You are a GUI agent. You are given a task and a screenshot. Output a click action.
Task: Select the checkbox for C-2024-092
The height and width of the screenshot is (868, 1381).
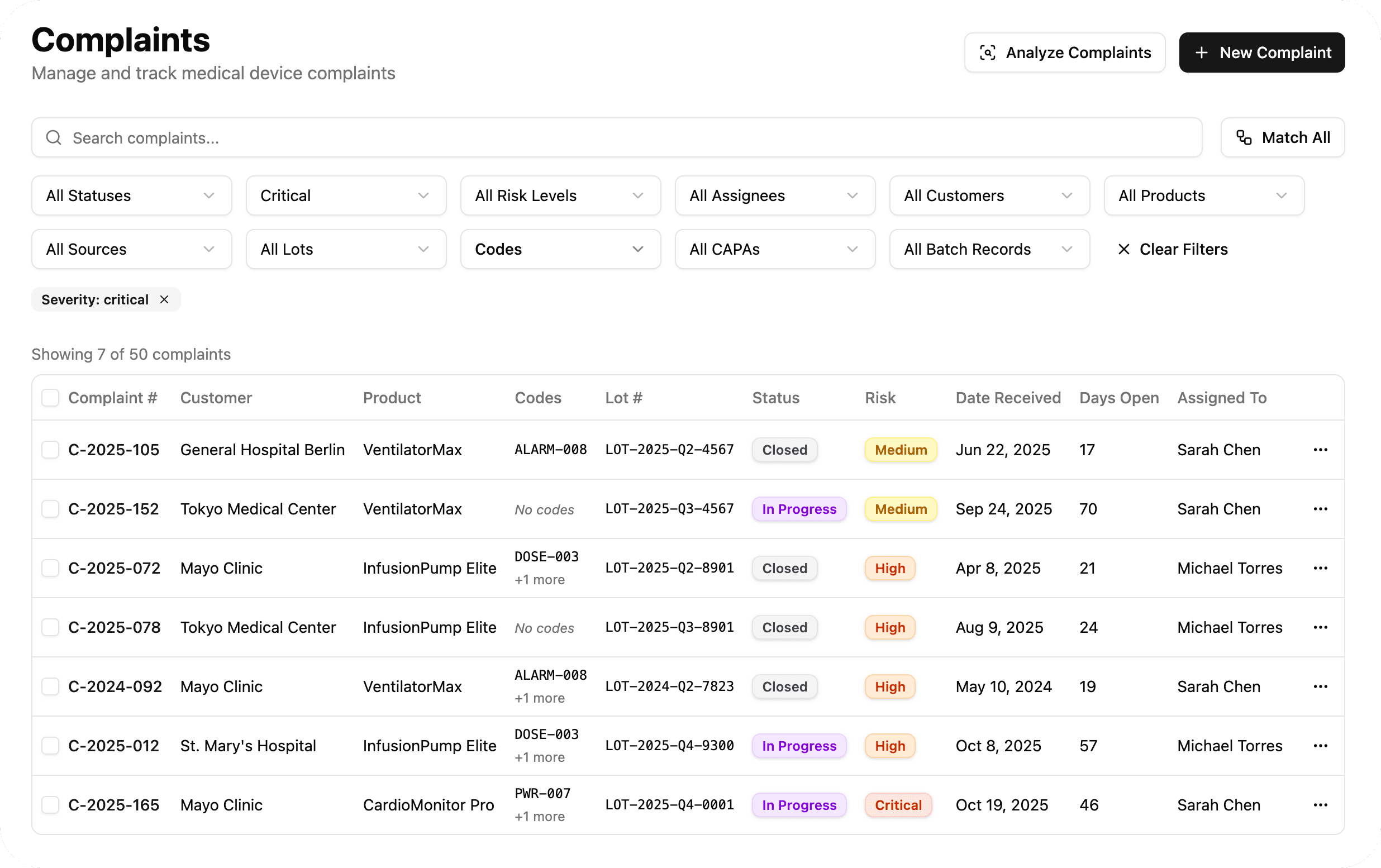click(x=50, y=687)
